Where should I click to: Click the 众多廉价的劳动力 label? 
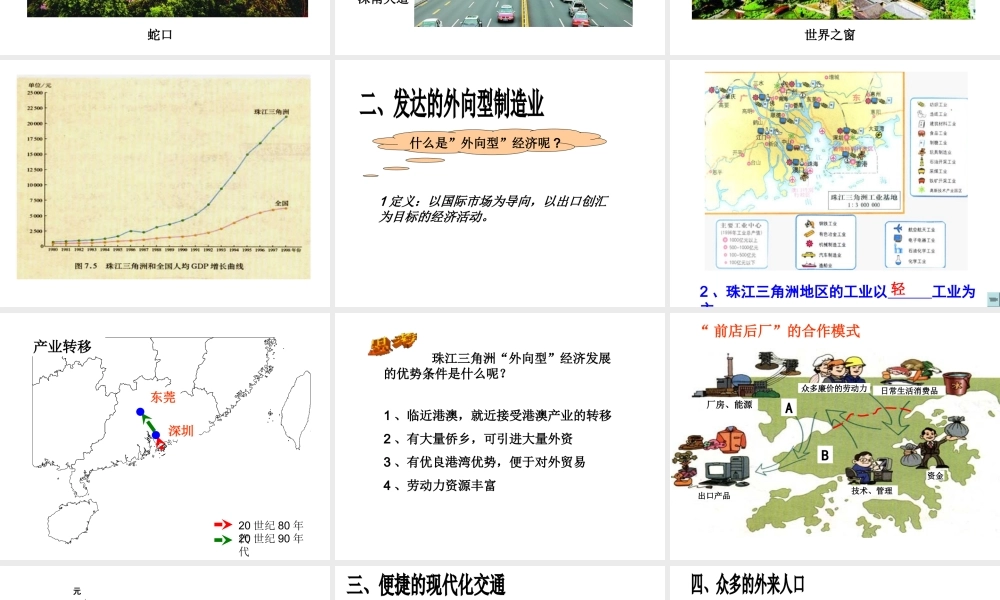834,388
